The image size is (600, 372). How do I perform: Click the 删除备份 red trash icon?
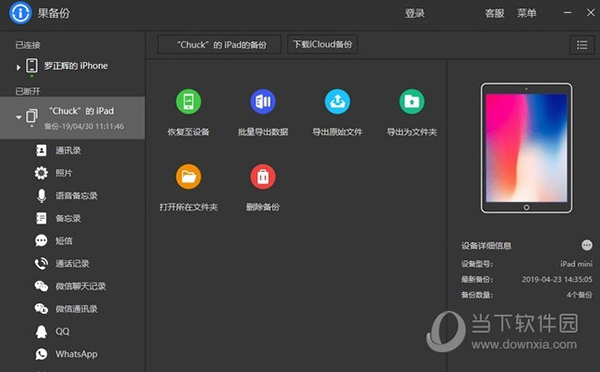[x=263, y=177]
